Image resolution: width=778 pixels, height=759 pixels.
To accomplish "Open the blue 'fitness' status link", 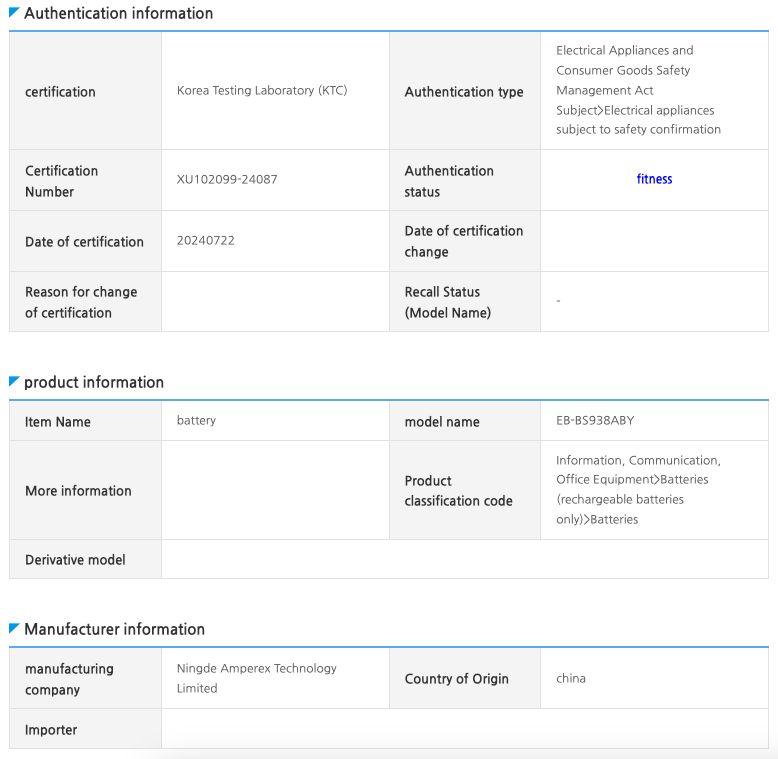I will click(654, 179).
